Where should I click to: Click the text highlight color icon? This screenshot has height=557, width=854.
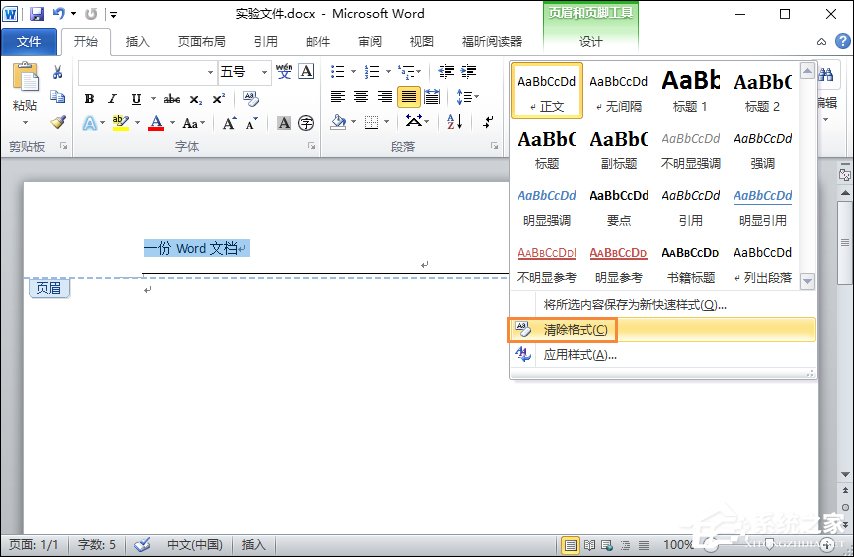click(x=120, y=123)
